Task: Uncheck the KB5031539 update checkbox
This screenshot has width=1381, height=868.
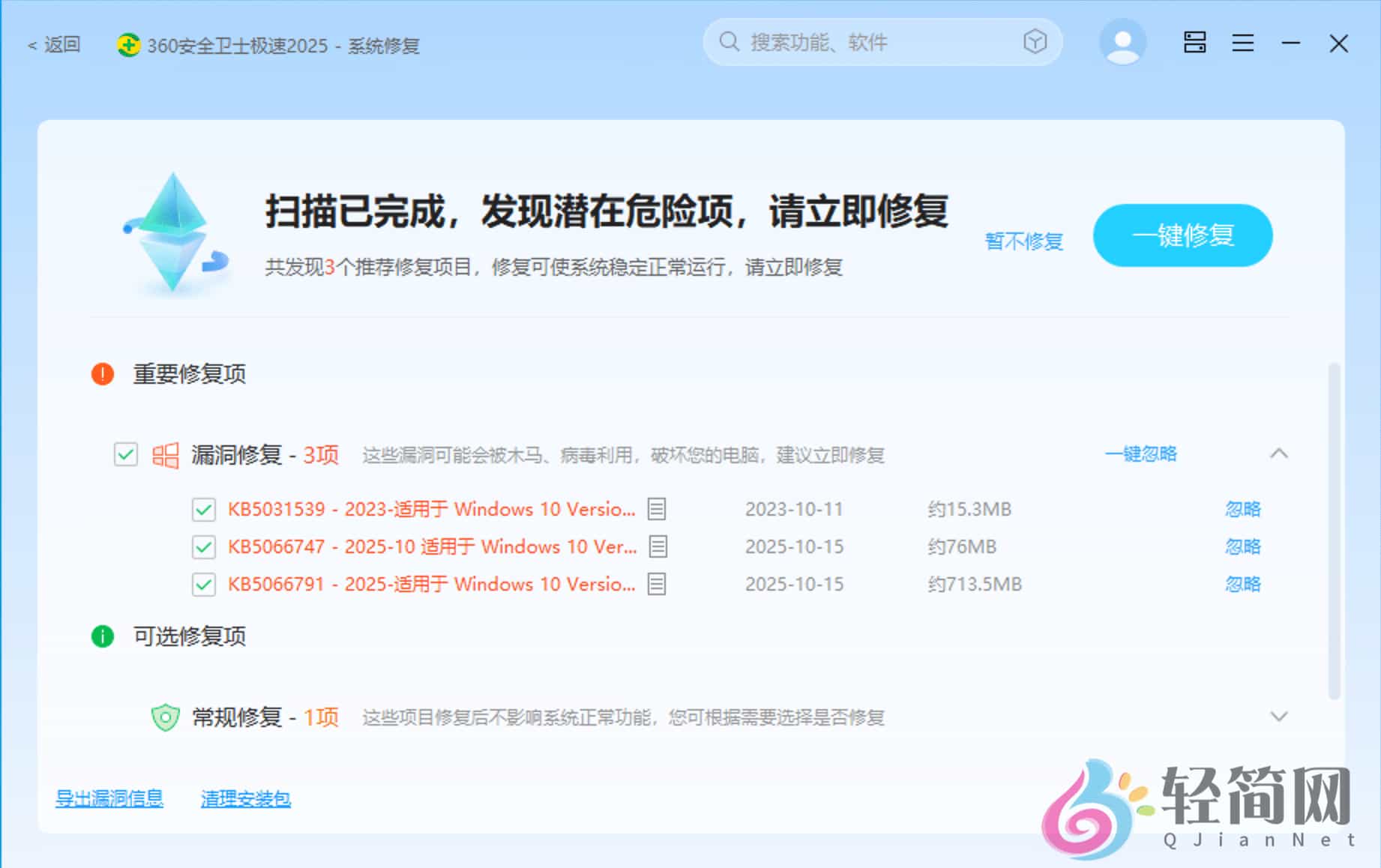Action: pyautogui.click(x=203, y=509)
